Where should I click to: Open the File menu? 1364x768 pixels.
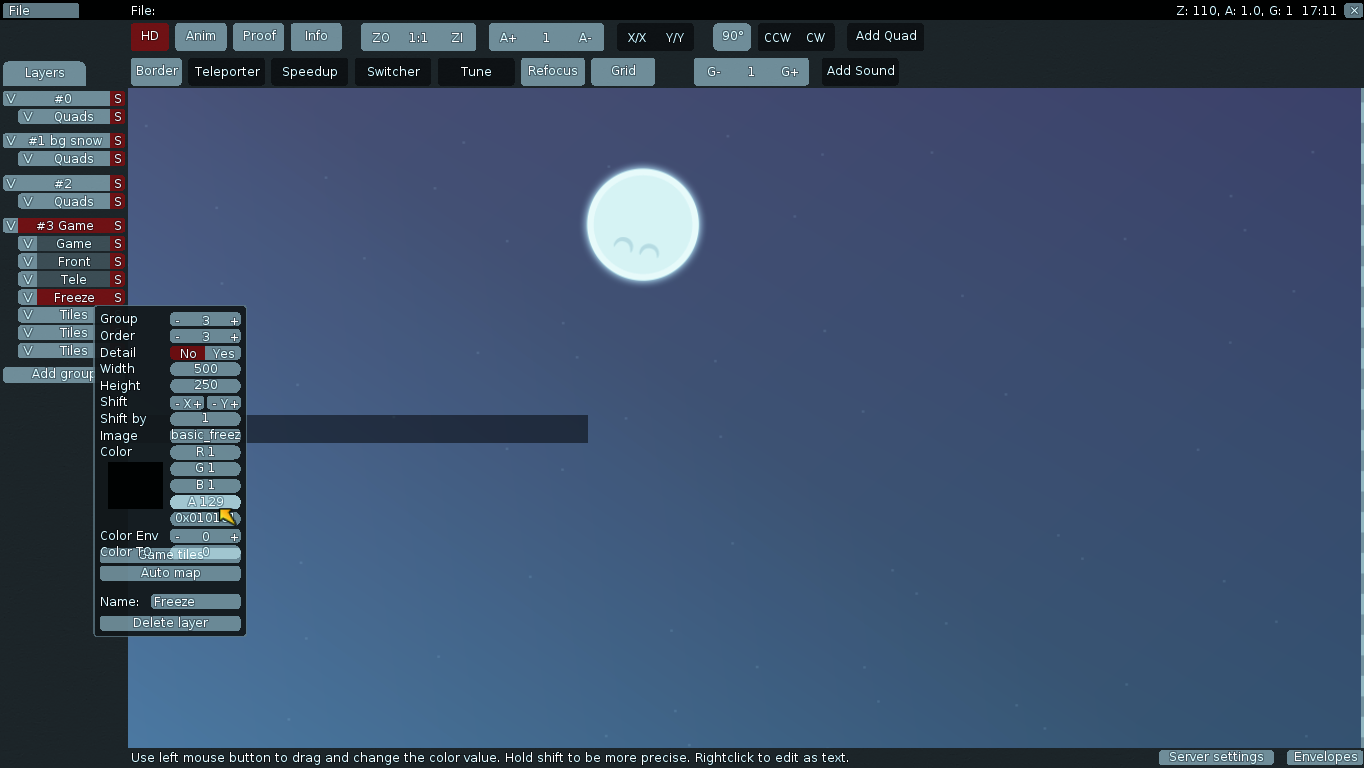40,11
